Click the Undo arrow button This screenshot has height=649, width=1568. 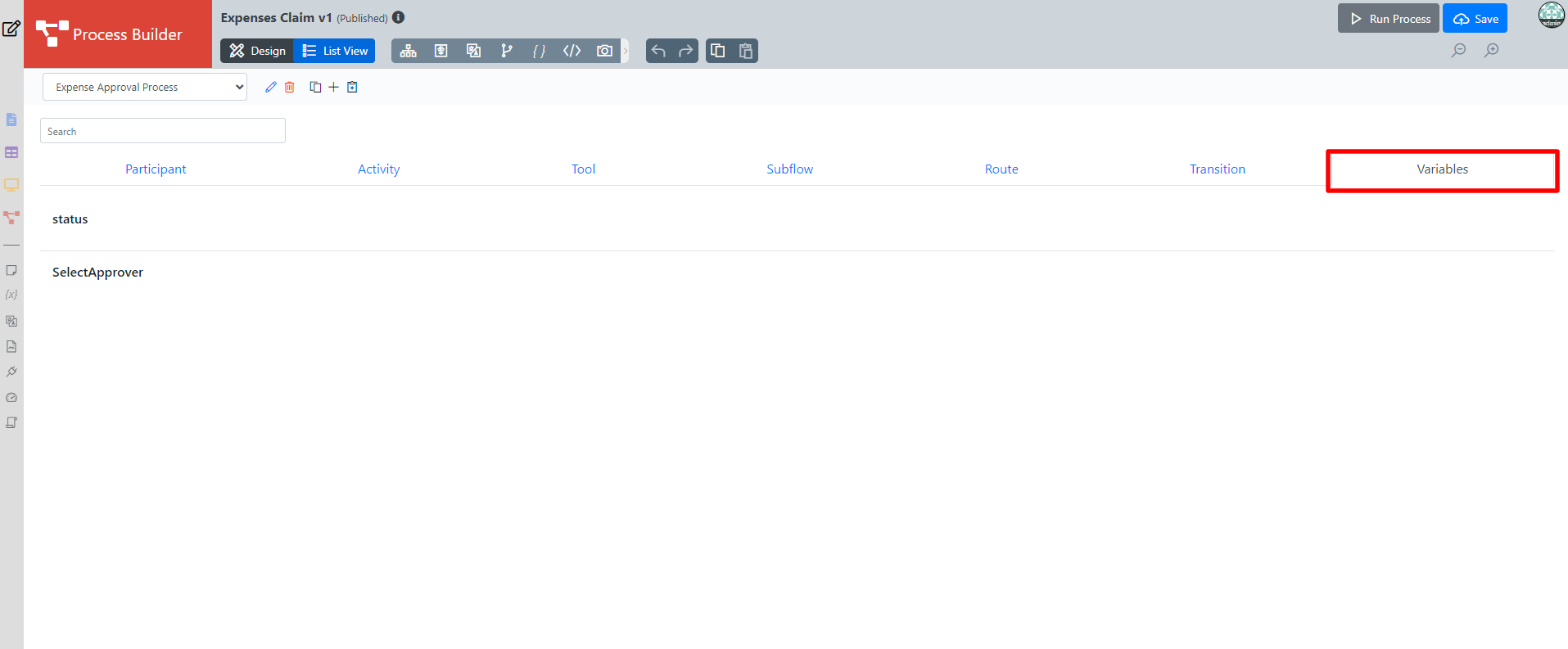coord(658,51)
